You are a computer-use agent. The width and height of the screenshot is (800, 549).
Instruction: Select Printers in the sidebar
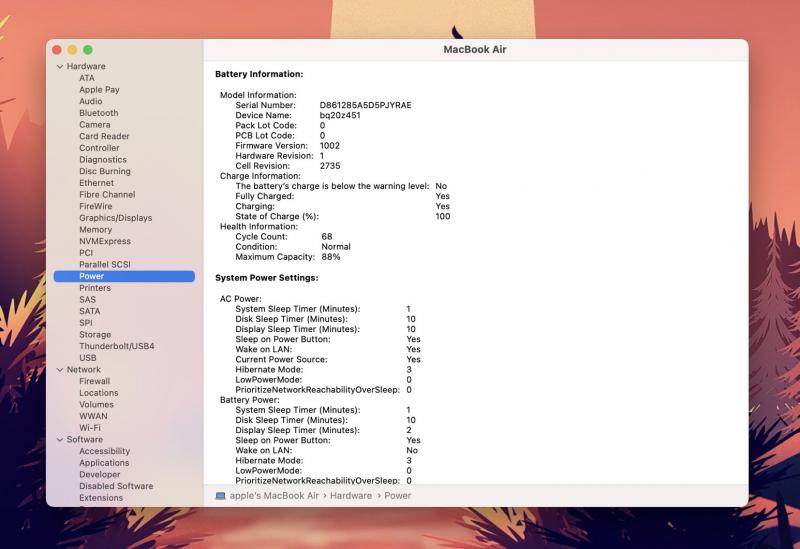coord(95,288)
